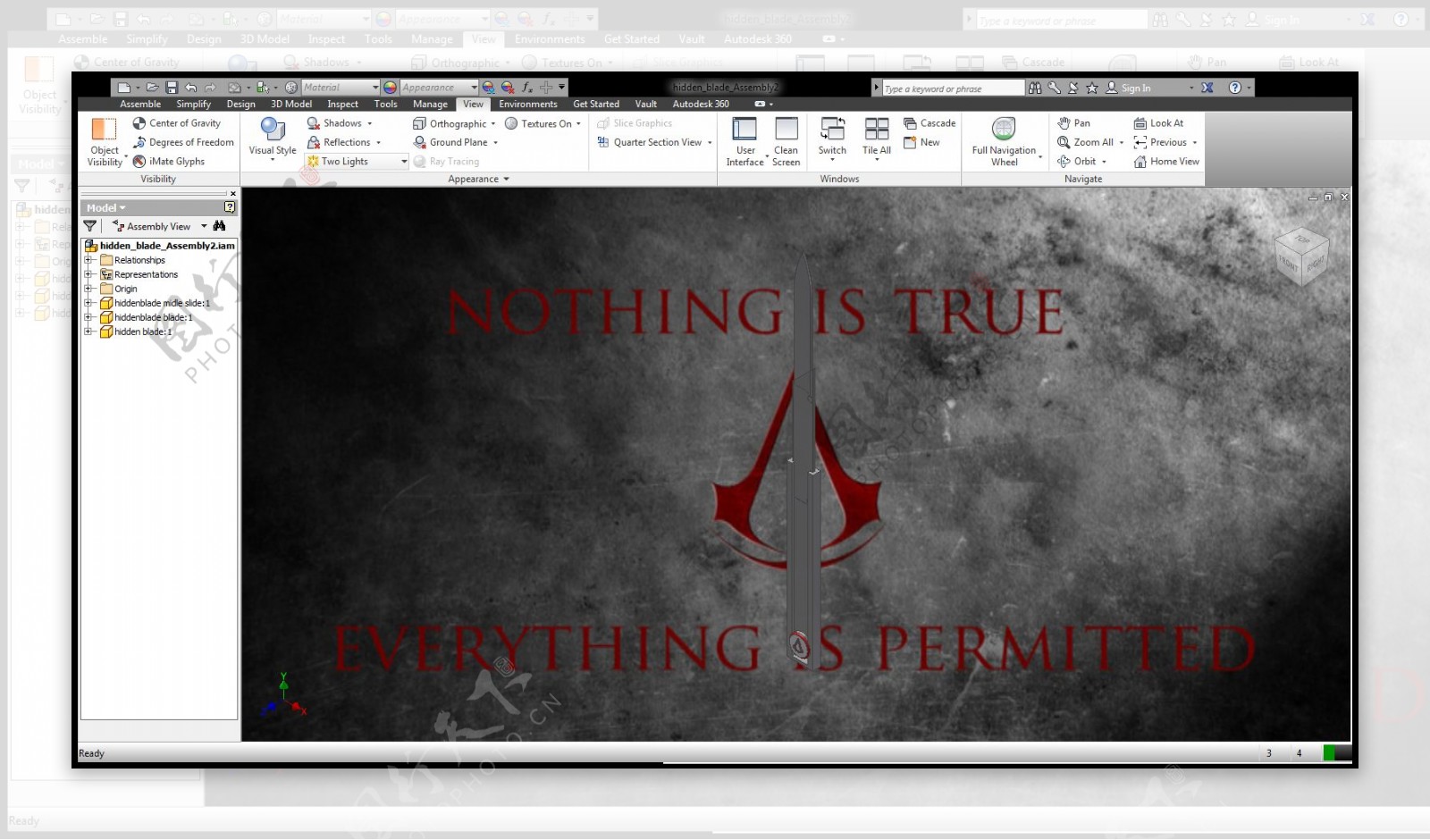1430x840 pixels.
Task: Click the binoculars Find icon in browser
Action: 219,226
